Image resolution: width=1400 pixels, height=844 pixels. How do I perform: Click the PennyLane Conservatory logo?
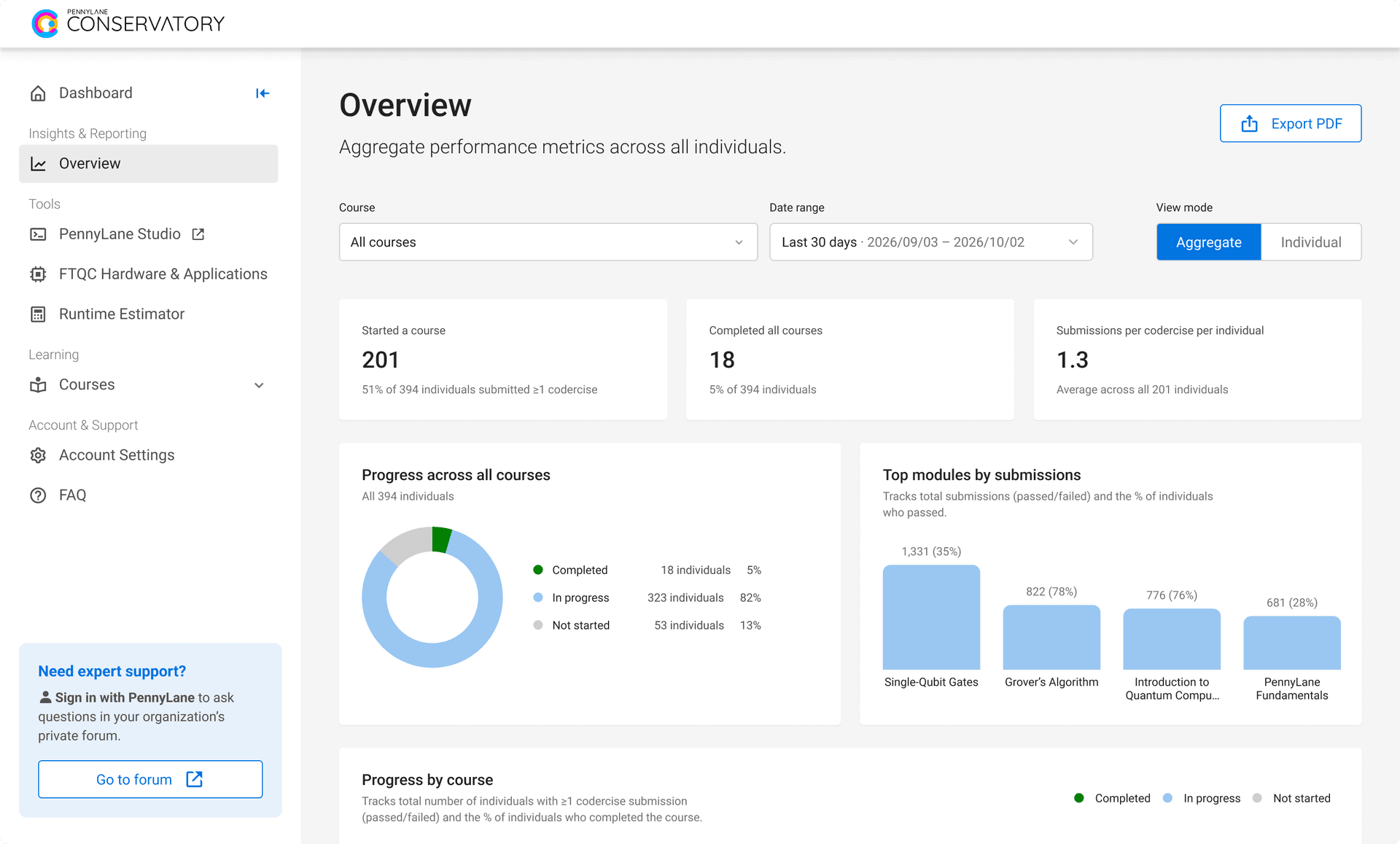click(x=128, y=23)
